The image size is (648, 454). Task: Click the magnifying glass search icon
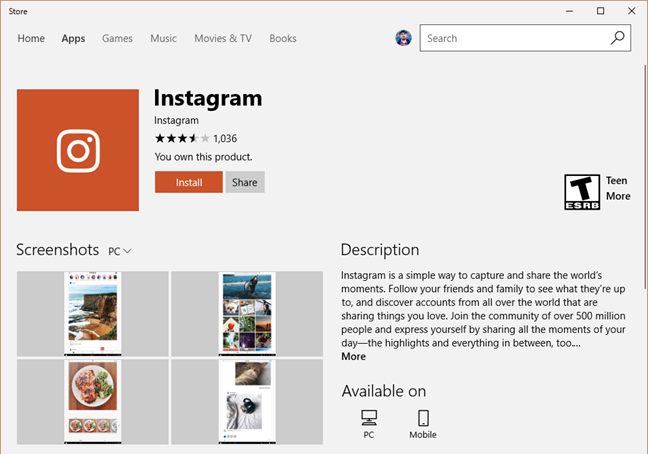(x=617, y=38)
